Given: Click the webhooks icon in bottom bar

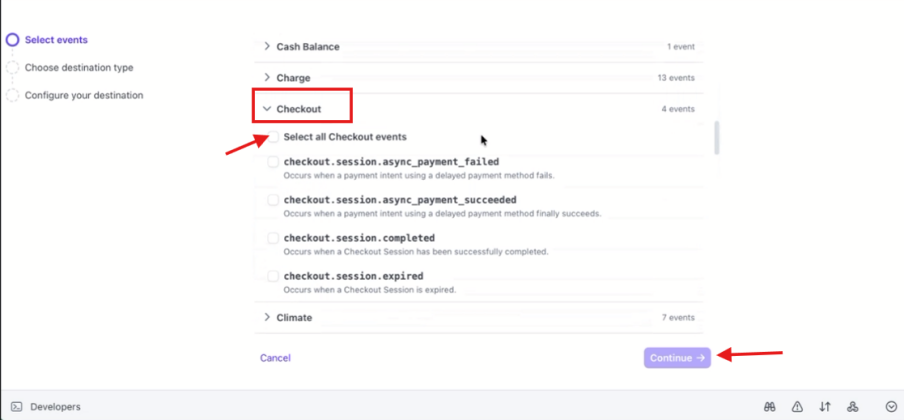Looking at the screenshot, I should pos(853,407).
